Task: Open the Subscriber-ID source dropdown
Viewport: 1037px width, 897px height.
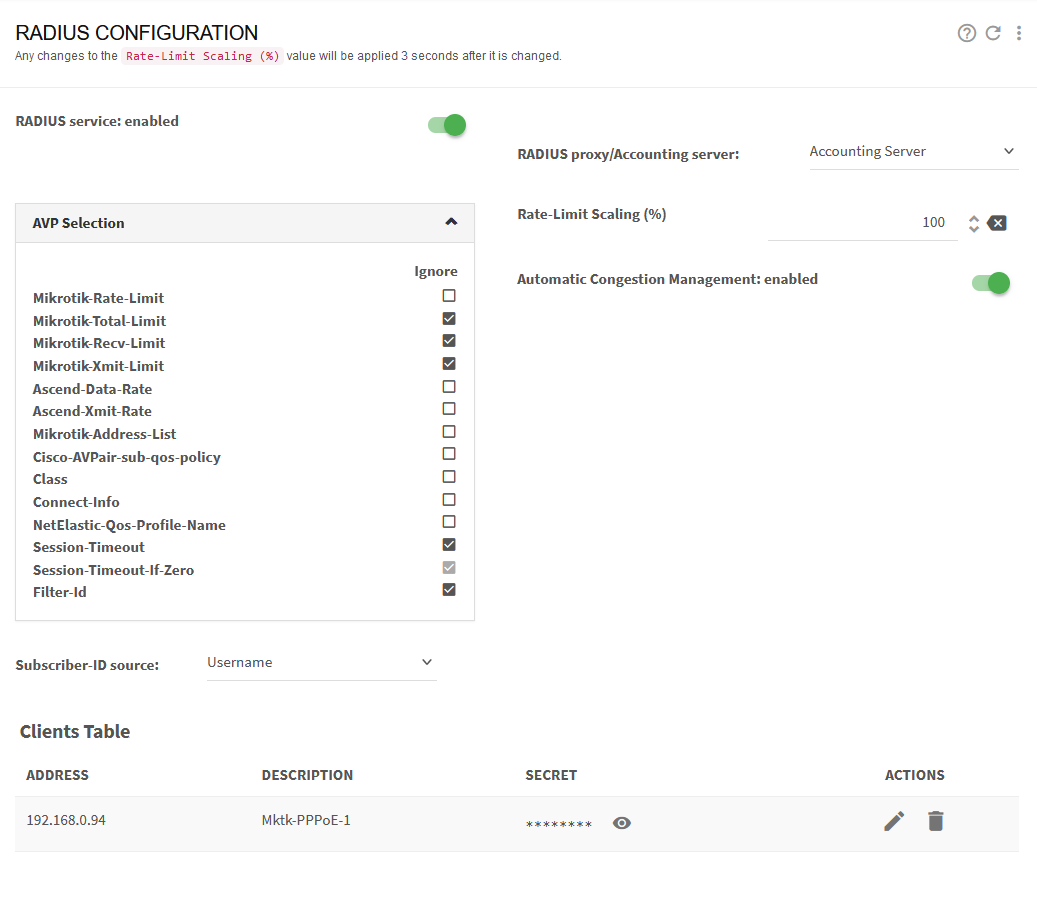Action: [x=320, y=662]
